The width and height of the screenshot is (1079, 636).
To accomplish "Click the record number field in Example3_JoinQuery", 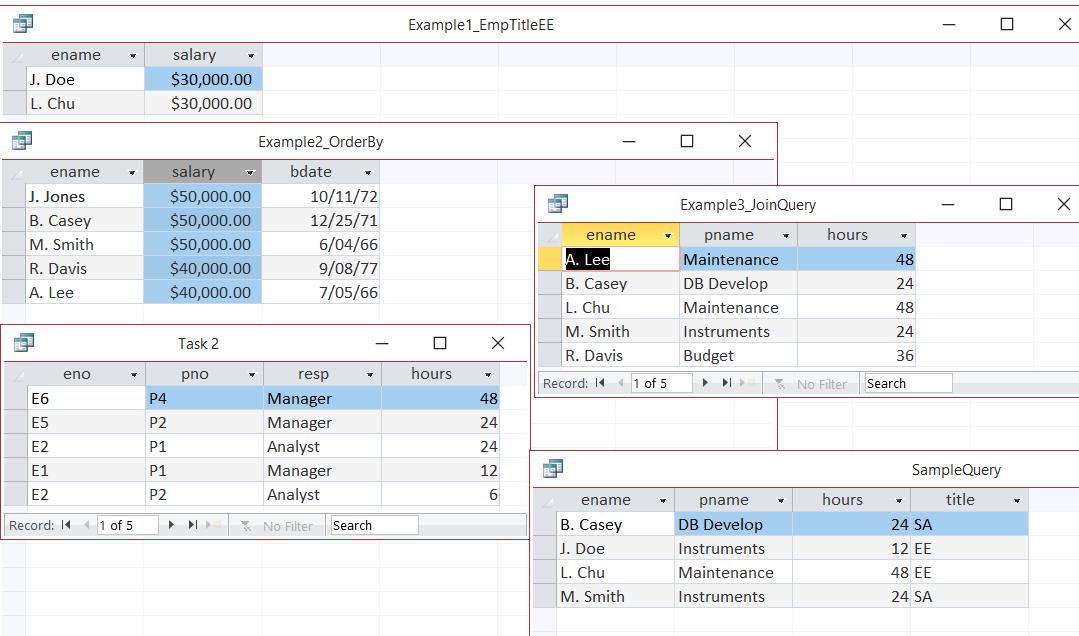I will coord(661,383).
